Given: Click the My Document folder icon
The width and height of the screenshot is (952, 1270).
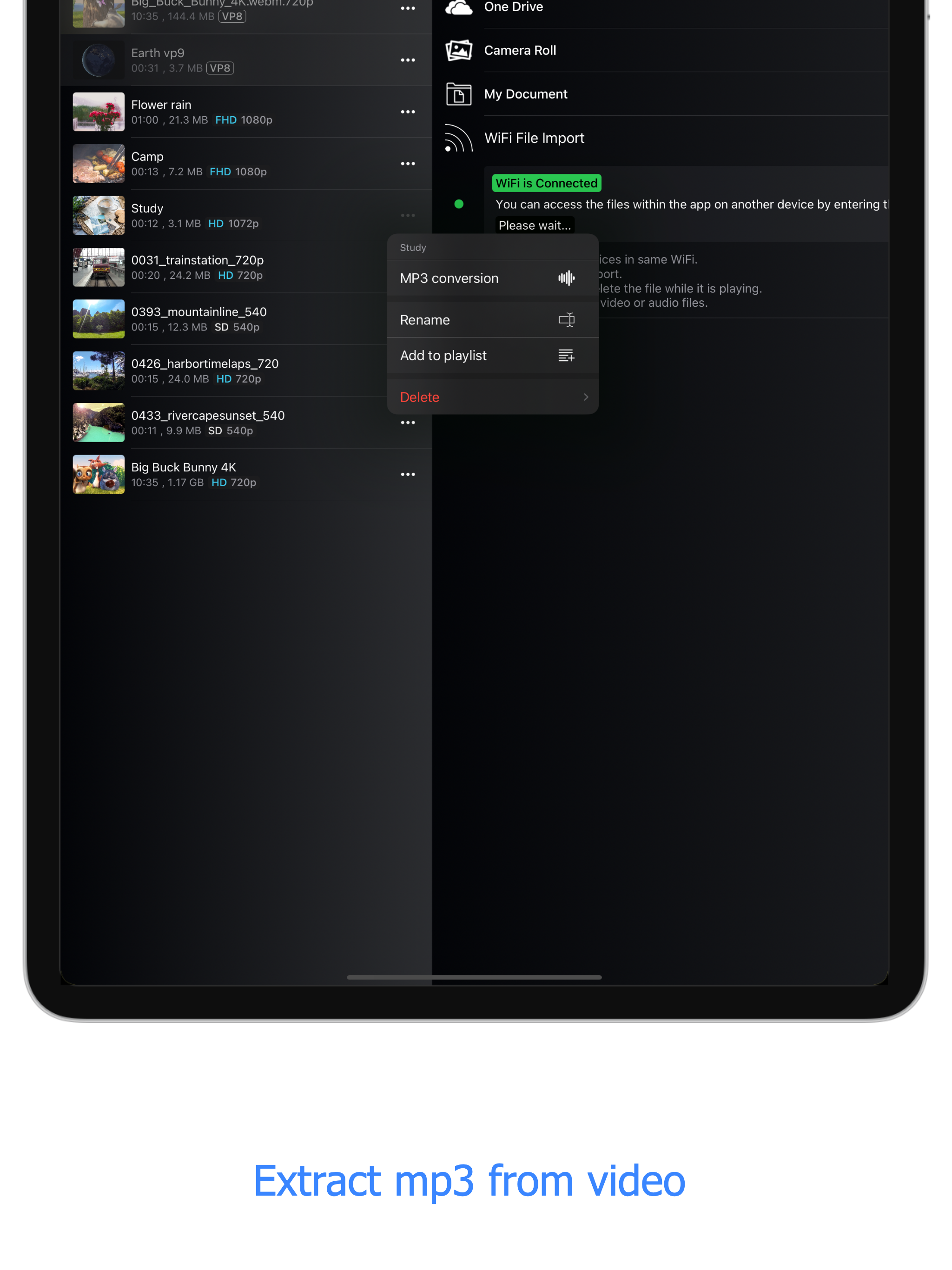Looking at the screenshot, I should coord(458,94).
